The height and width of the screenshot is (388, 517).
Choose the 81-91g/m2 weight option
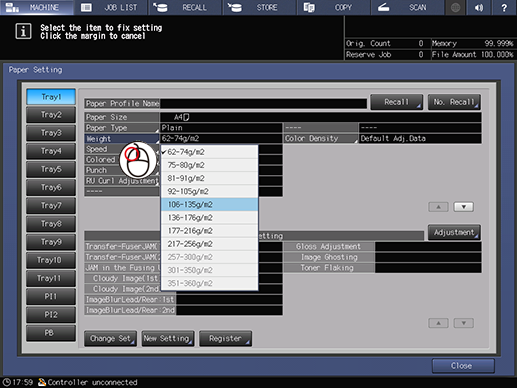[x=209, y=178]
